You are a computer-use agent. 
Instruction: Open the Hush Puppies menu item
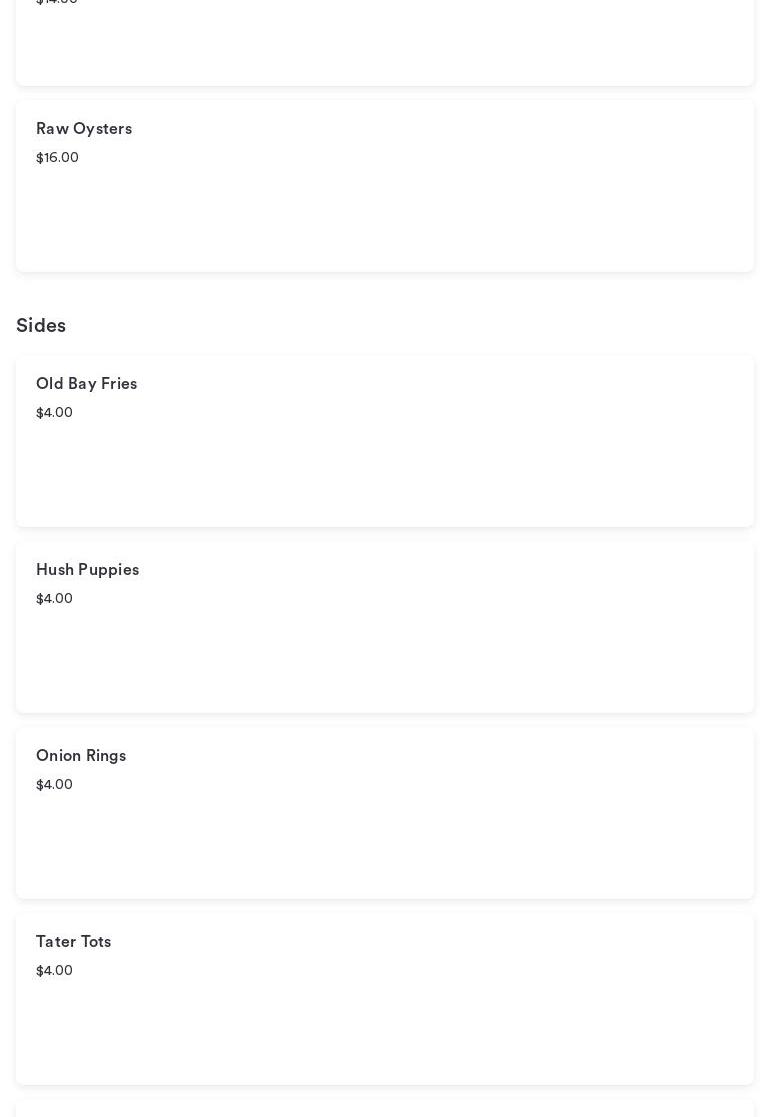click(x=88, y=570)
